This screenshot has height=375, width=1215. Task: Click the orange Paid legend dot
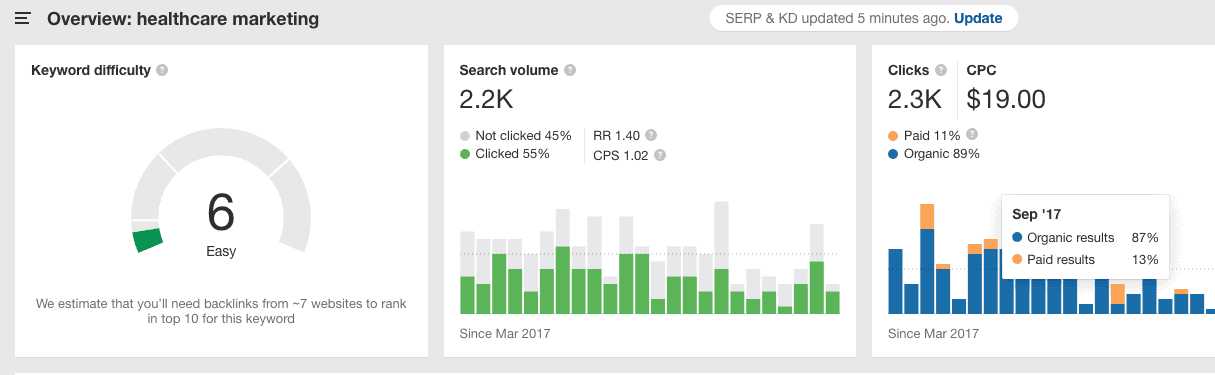pyautogui.click(x=893, y=135)
